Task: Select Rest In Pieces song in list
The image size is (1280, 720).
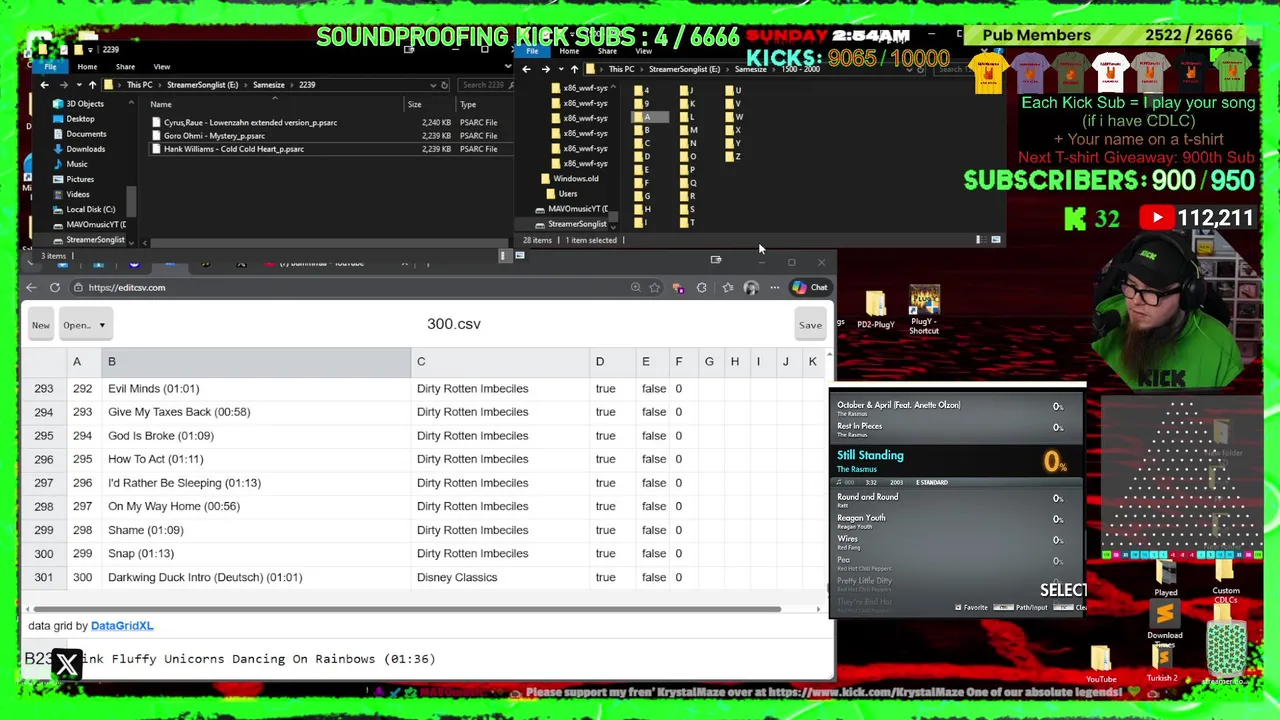Action: (954, 429)
